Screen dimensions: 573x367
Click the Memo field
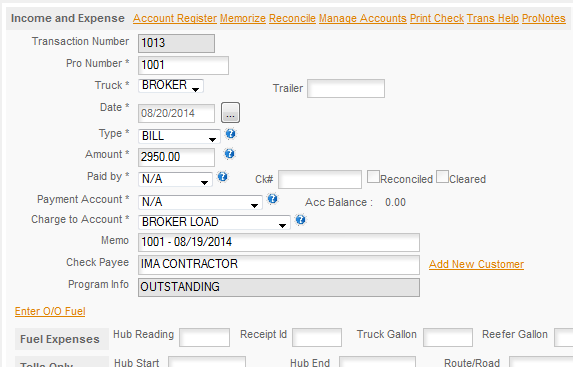(x=279, y=242)
